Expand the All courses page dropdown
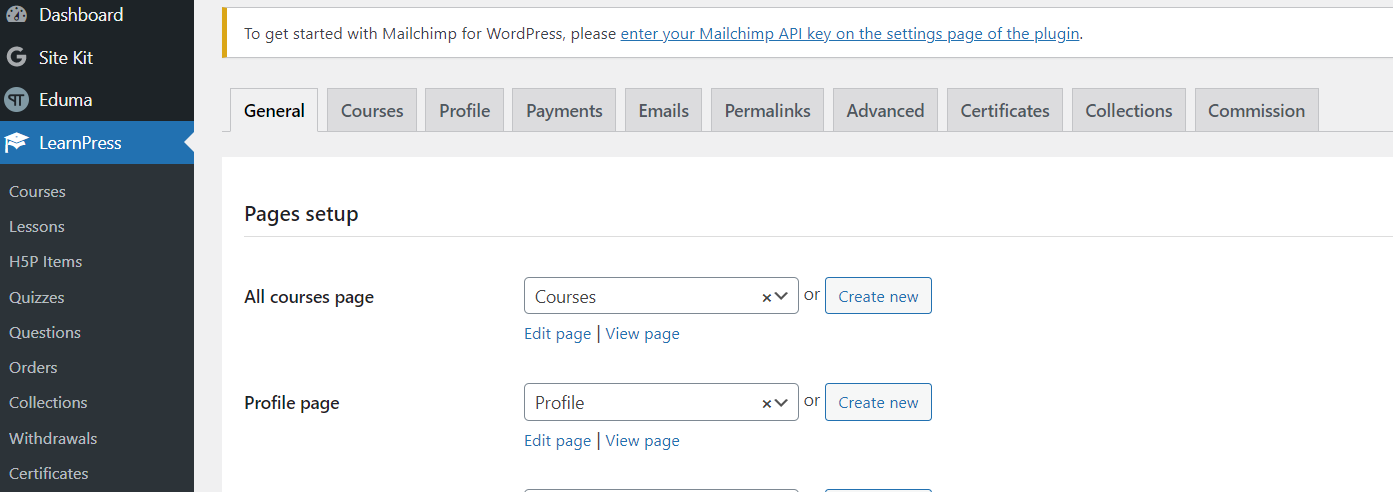The height and width of the screenshot is (492, 1393). pos(782,297)
